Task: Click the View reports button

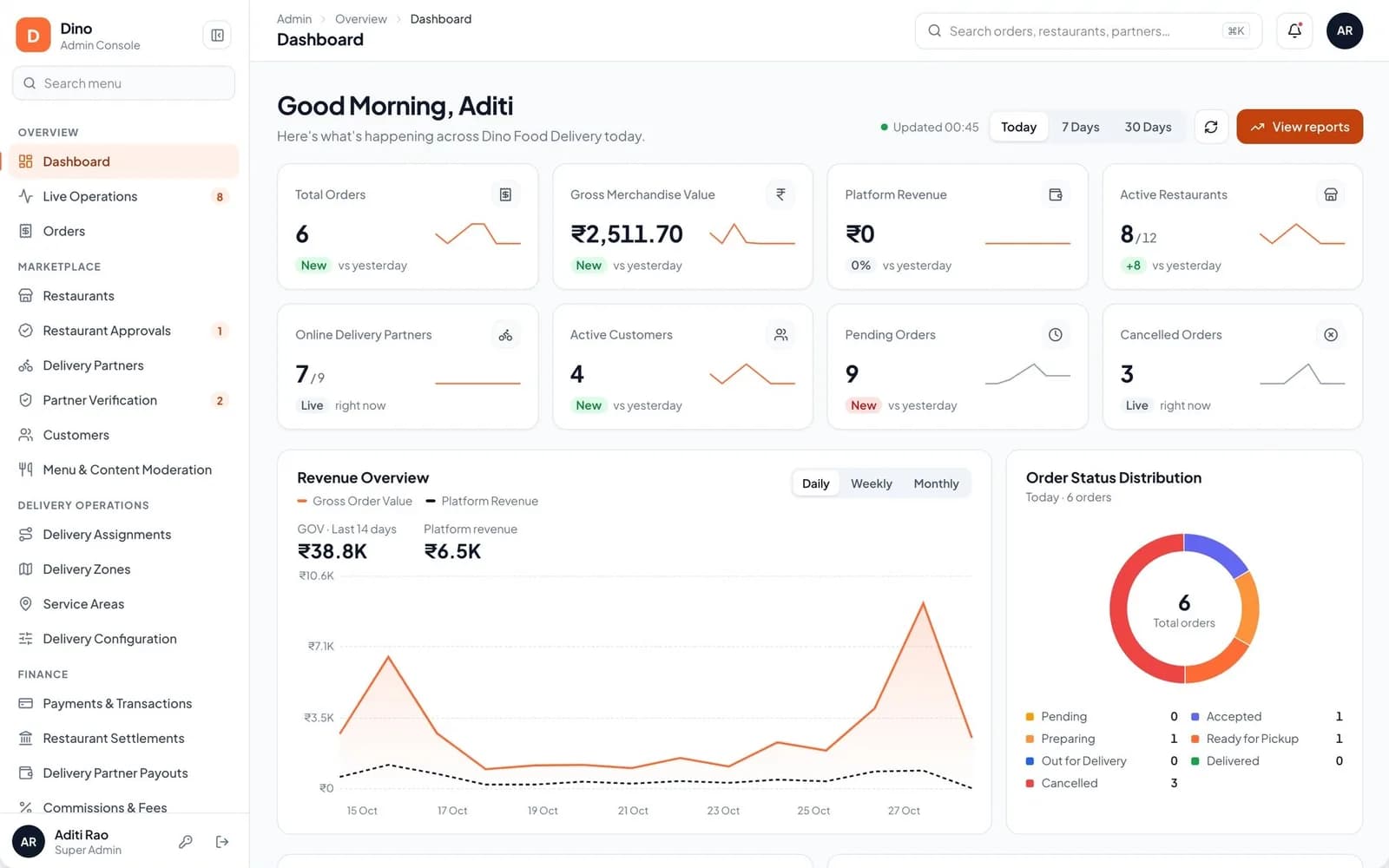Action: coord(1300,127)
